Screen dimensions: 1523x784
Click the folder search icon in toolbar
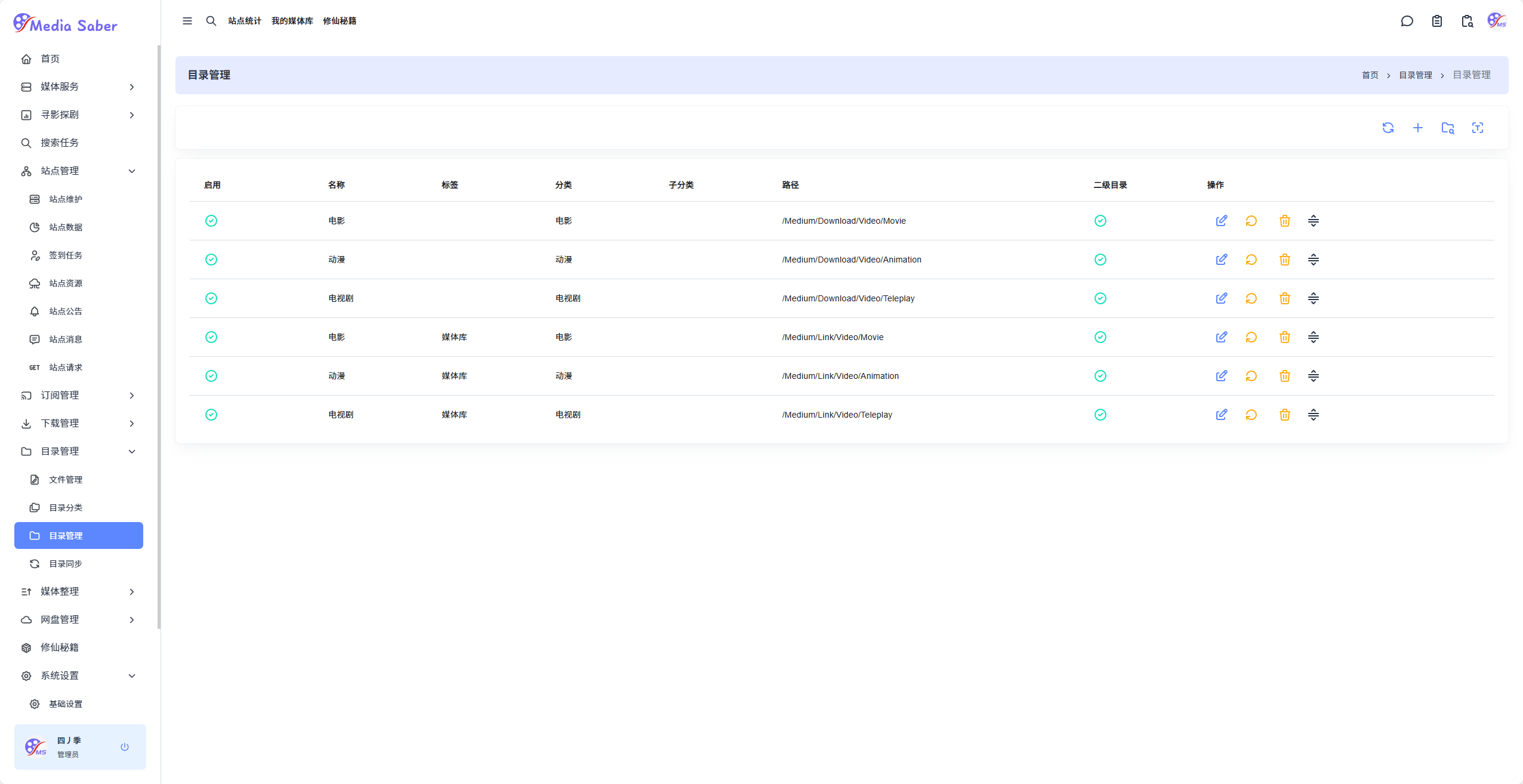click(x=1447, y=128)
